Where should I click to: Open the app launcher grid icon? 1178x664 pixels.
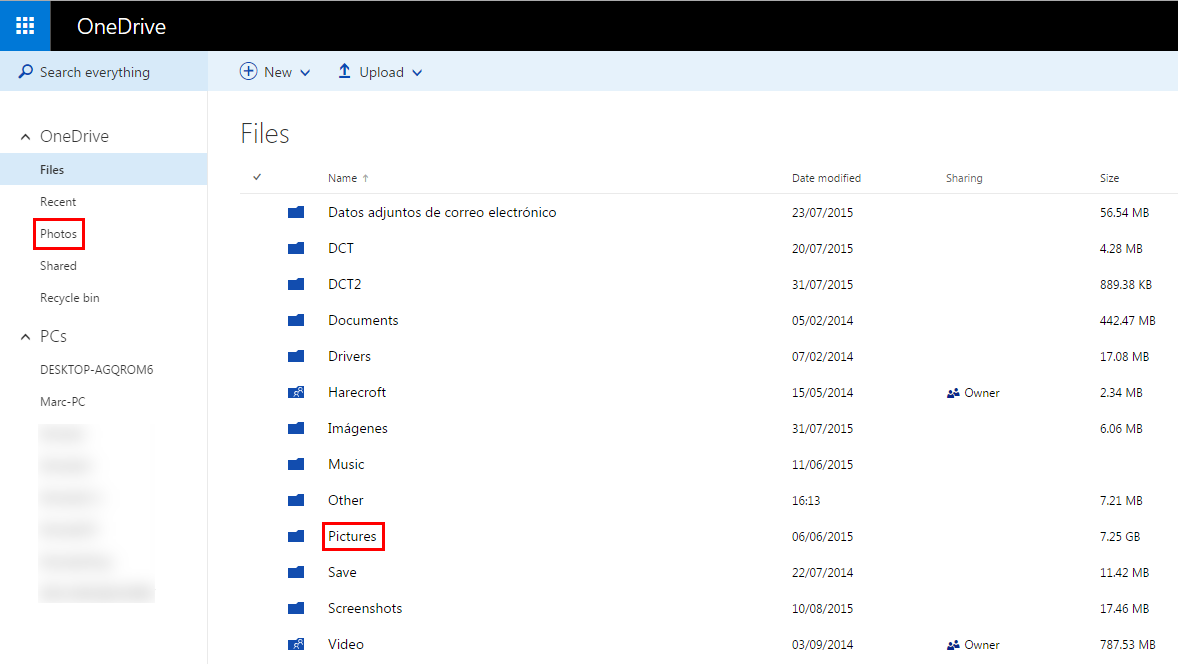[25, 26]
